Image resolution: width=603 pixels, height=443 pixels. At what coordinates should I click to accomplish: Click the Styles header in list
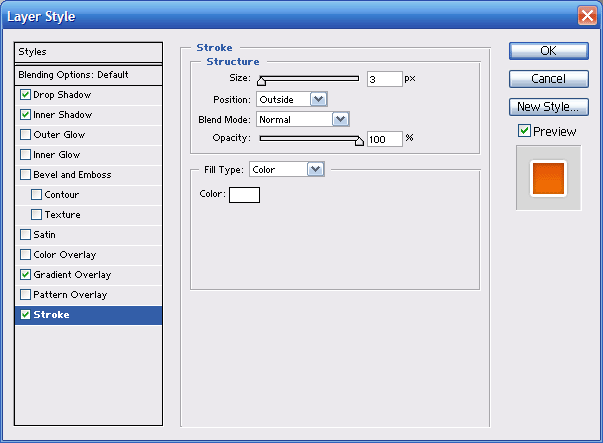click(88, 52)
